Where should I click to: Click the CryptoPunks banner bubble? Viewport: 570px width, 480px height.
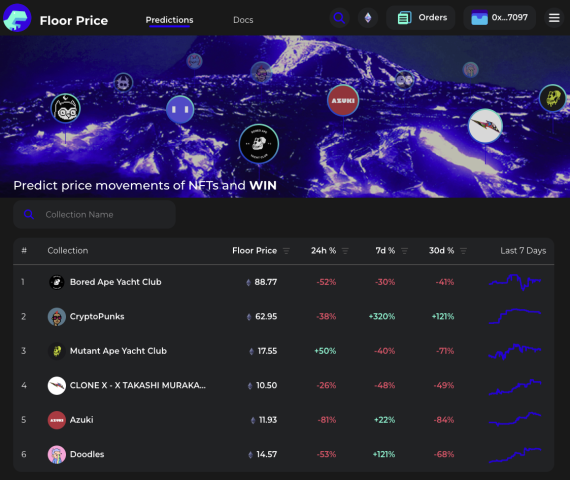261,73
